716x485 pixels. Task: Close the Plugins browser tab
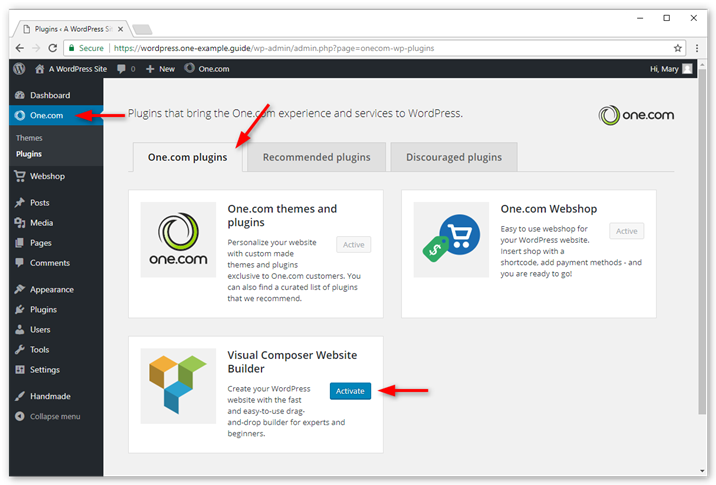[x=120, y=29]
